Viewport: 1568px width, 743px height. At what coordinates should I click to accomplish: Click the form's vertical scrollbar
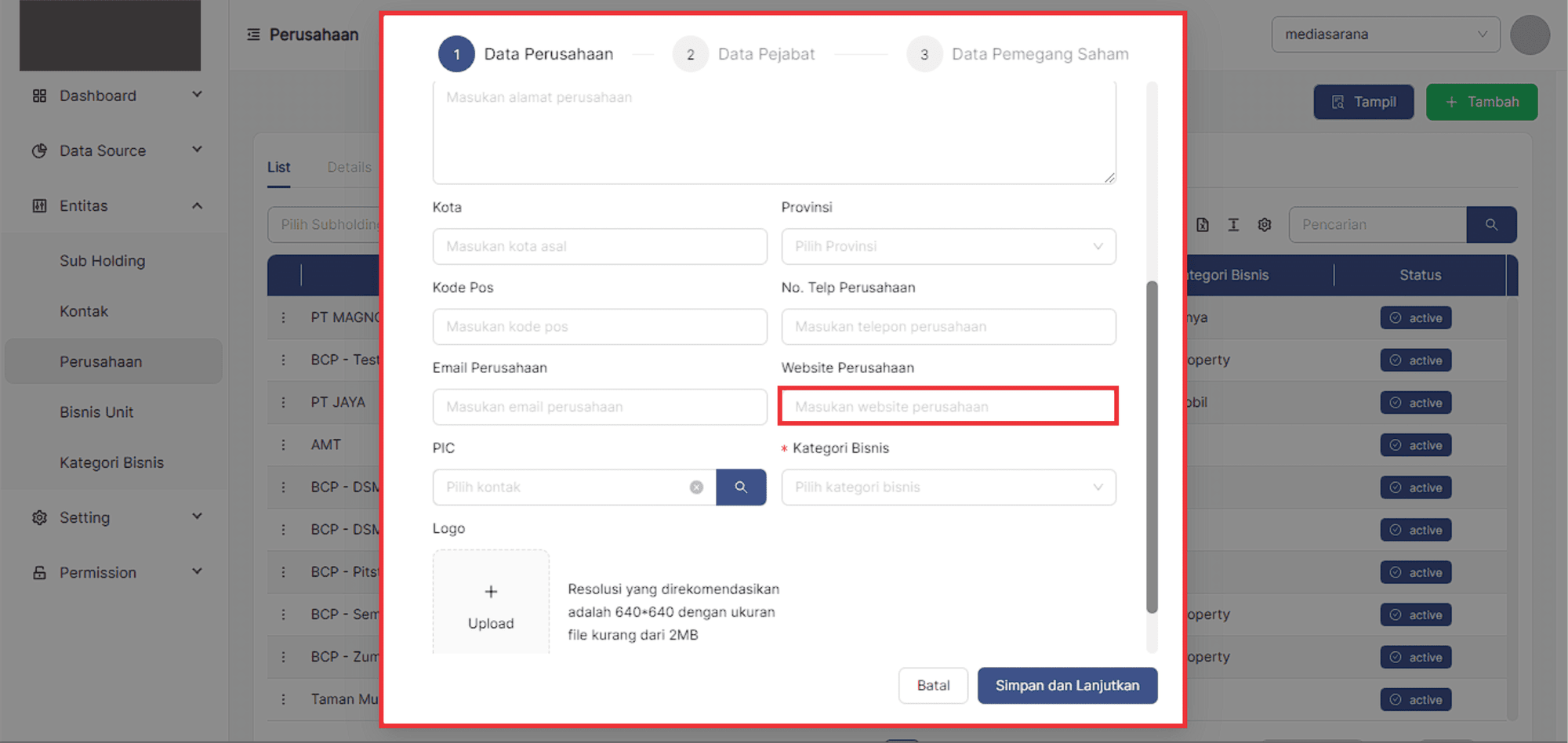point(1152,447)
